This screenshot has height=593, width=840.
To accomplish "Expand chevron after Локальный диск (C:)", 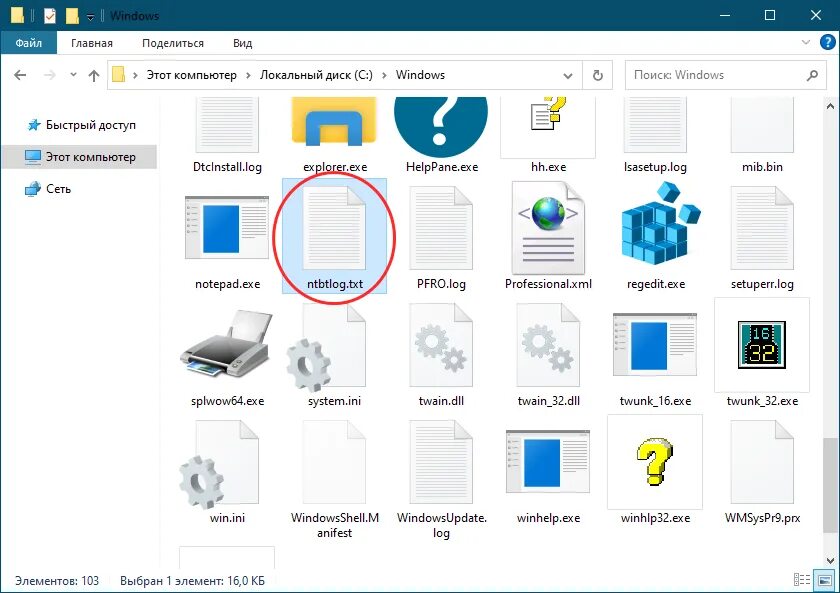I will 384,76.
